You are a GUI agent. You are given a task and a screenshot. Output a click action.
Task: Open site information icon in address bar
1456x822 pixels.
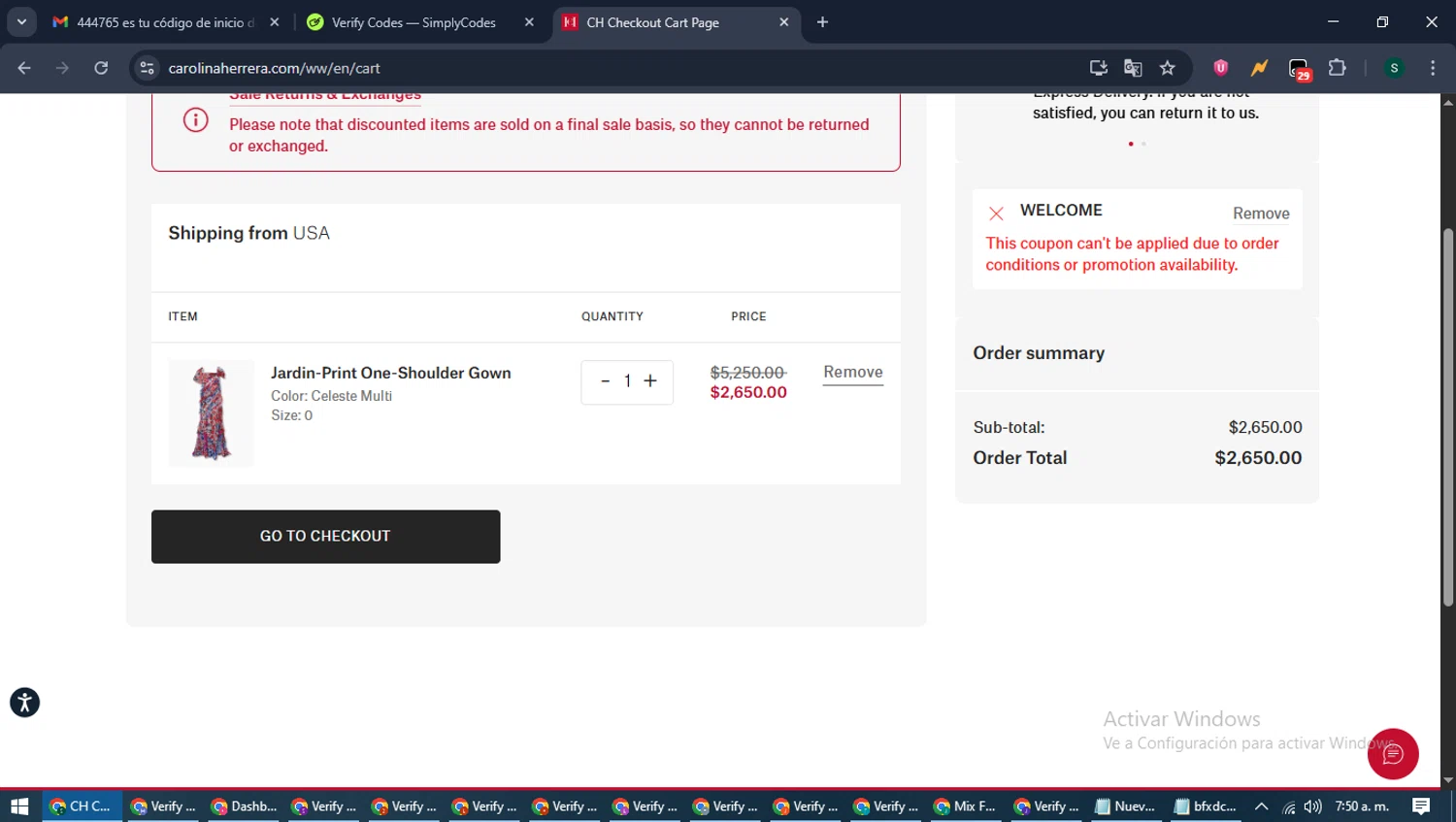[x=147, y=68]
